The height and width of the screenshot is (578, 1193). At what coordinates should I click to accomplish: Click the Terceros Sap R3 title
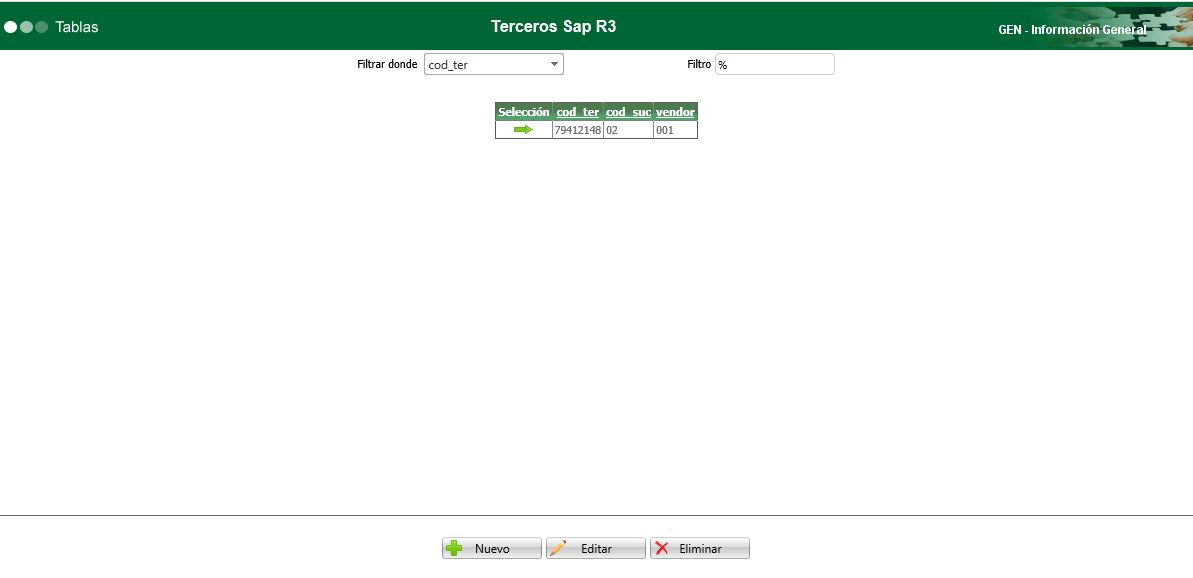click(554, 27)
